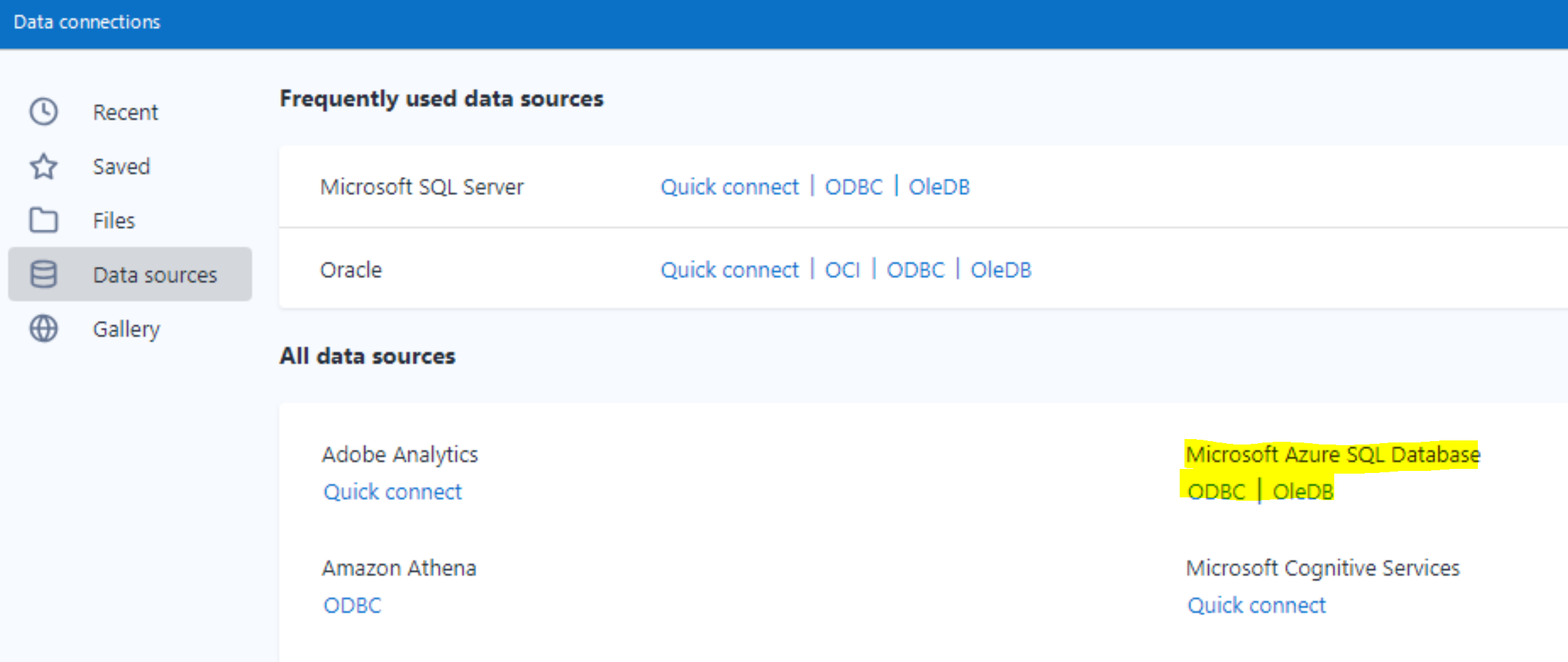Open Quick connect for Microsoft Cognitive Services
The width and height of the screenshot is (1568, 662).
pos(1256,604)
